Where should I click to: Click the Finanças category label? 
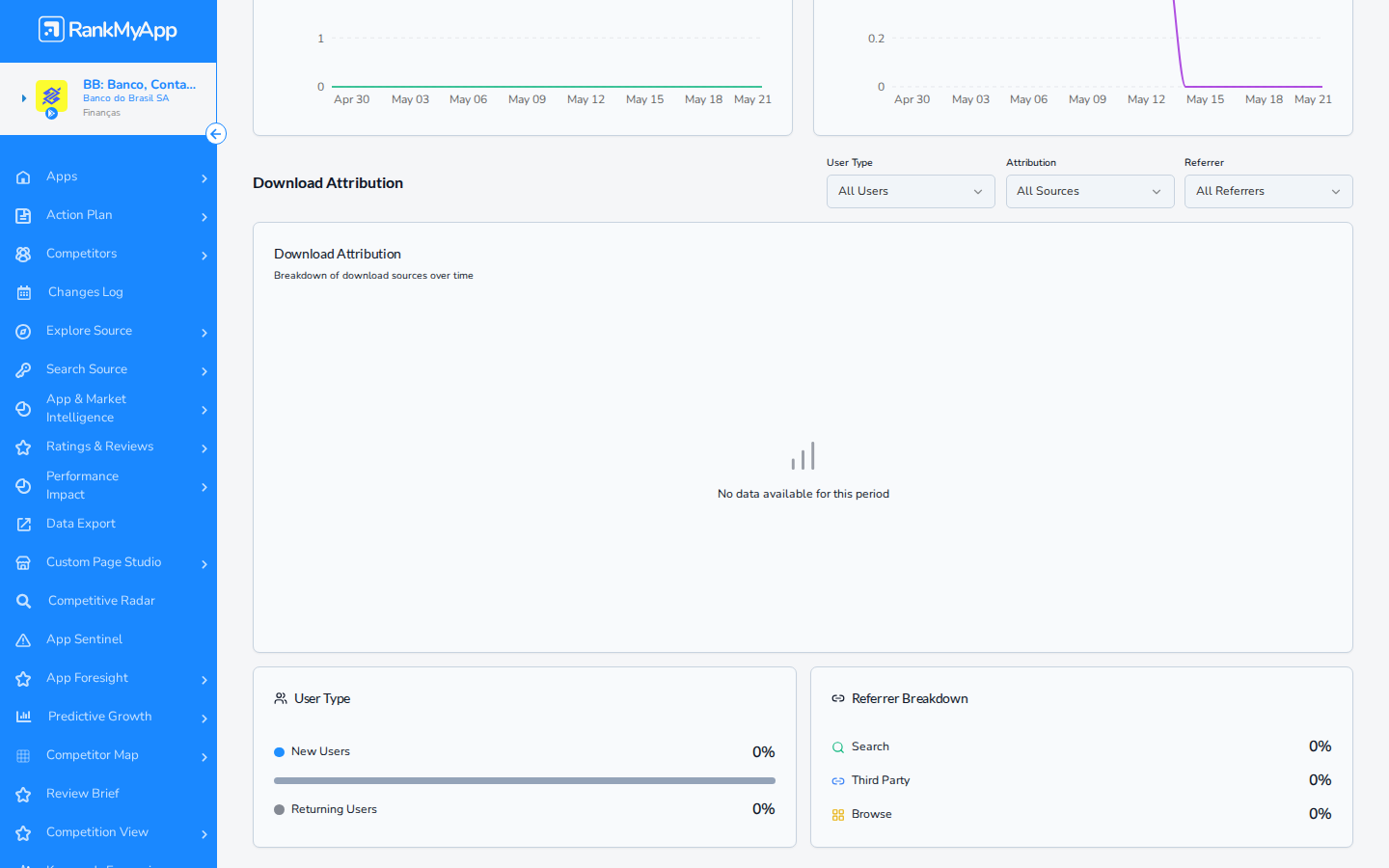tap(101, 113)
